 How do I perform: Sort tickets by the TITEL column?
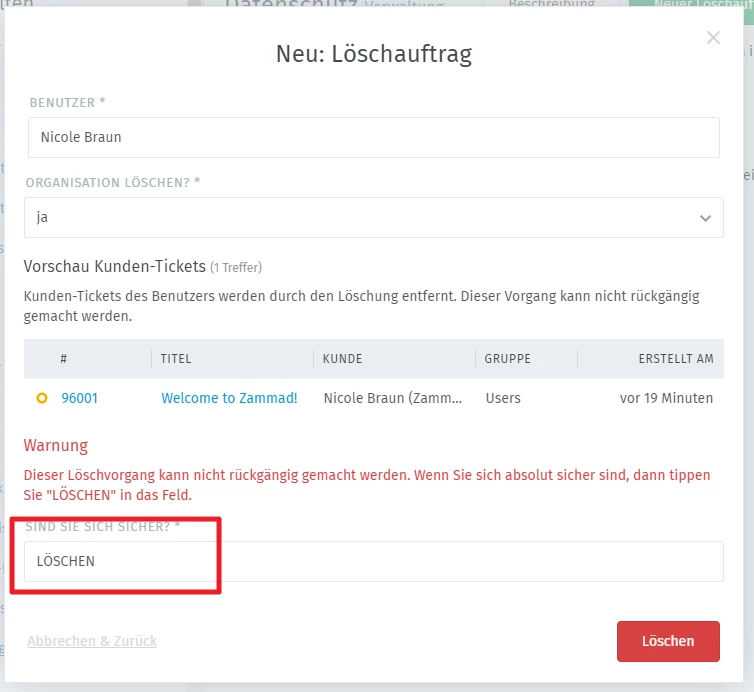click(x=176, y=358)
